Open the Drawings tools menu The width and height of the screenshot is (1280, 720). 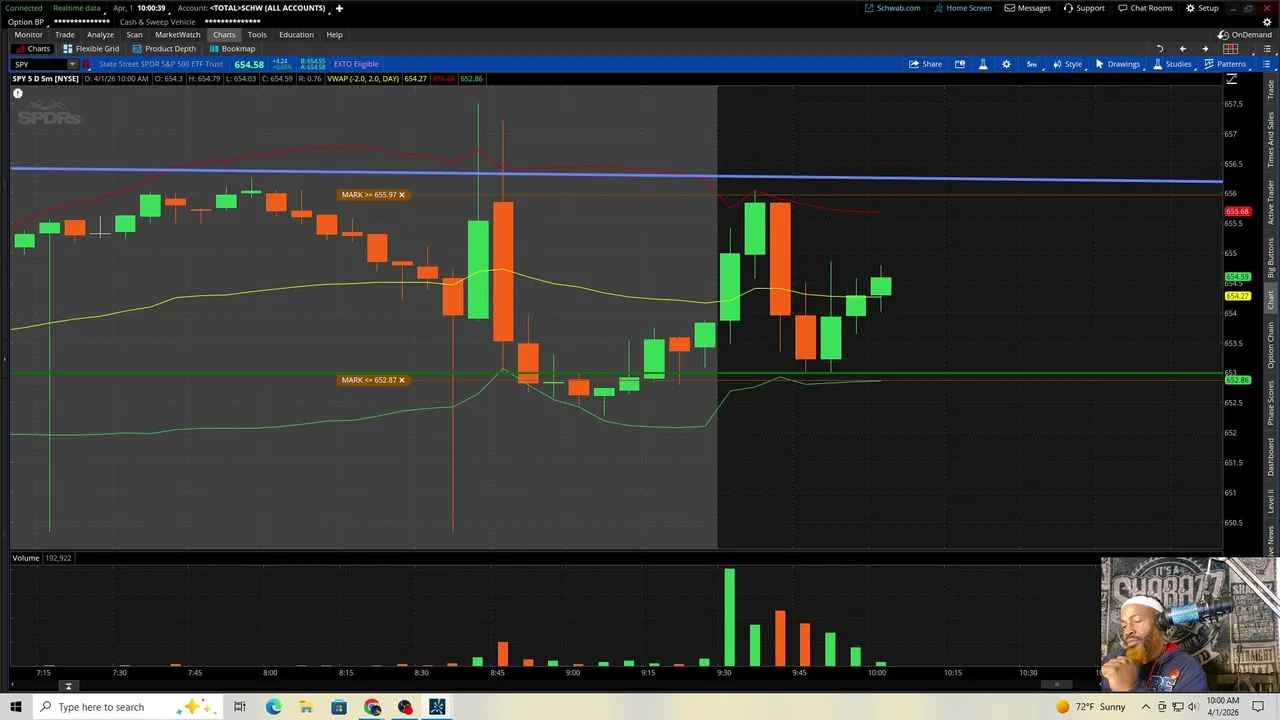point(1117,64)
